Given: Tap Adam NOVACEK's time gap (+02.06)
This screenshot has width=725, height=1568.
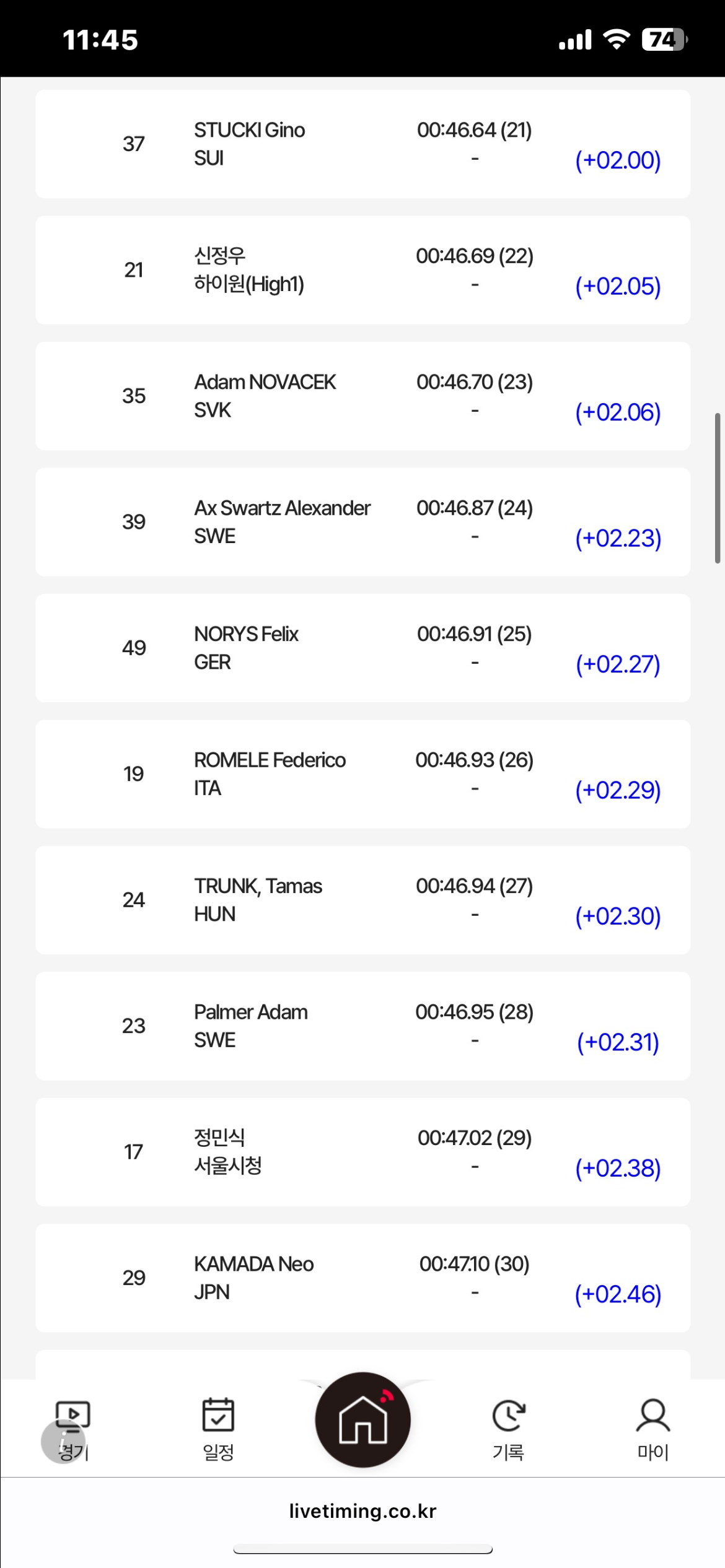Looking at the screenshot, I should pos(618,412).
